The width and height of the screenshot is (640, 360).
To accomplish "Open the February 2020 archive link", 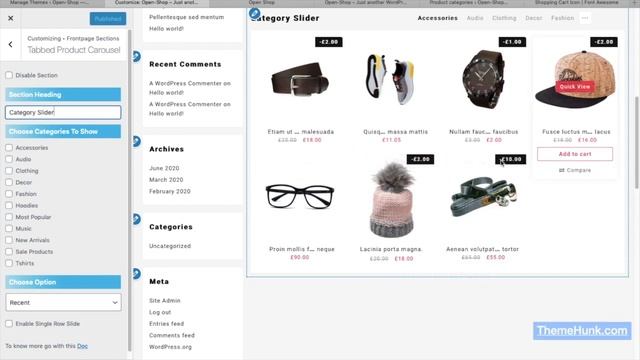I will pos(170,191).
